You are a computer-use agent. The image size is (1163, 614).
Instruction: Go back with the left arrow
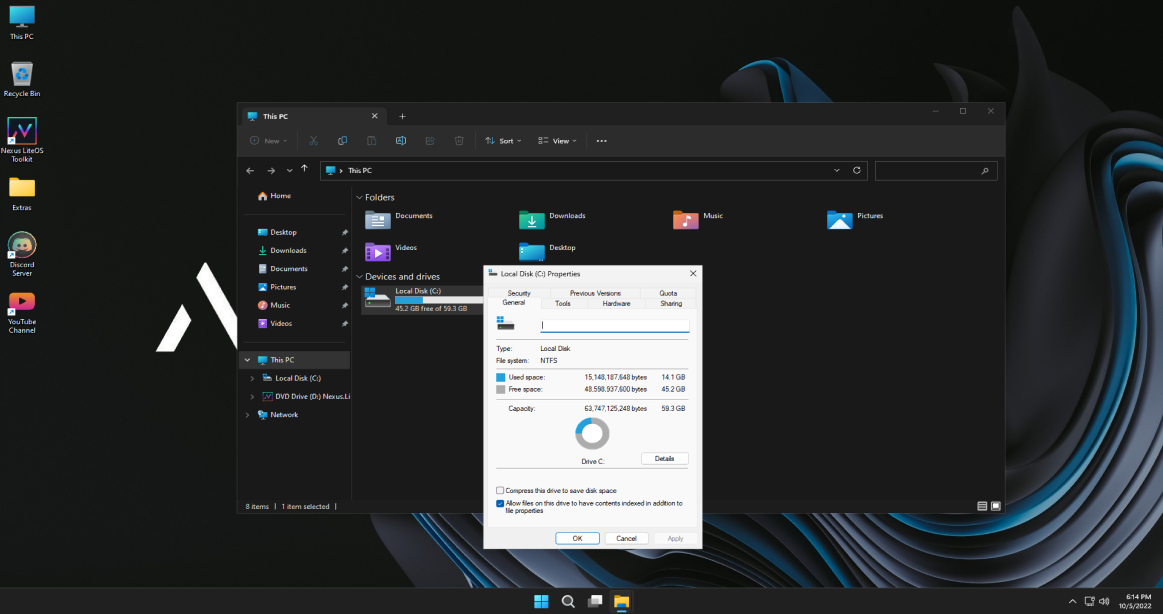(x=250, y=171)
